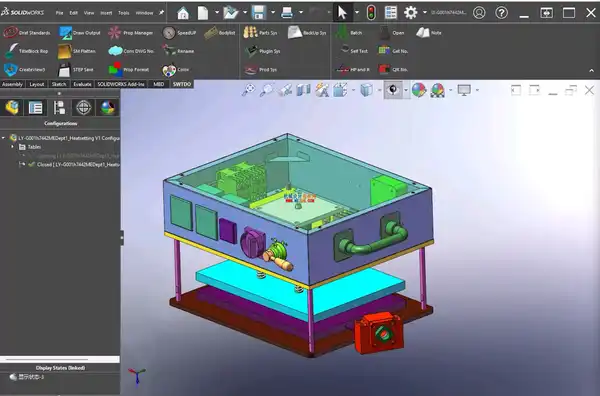Click the Parts Sys icon
Screen dimensions: 600x396
tap(250, 33)
